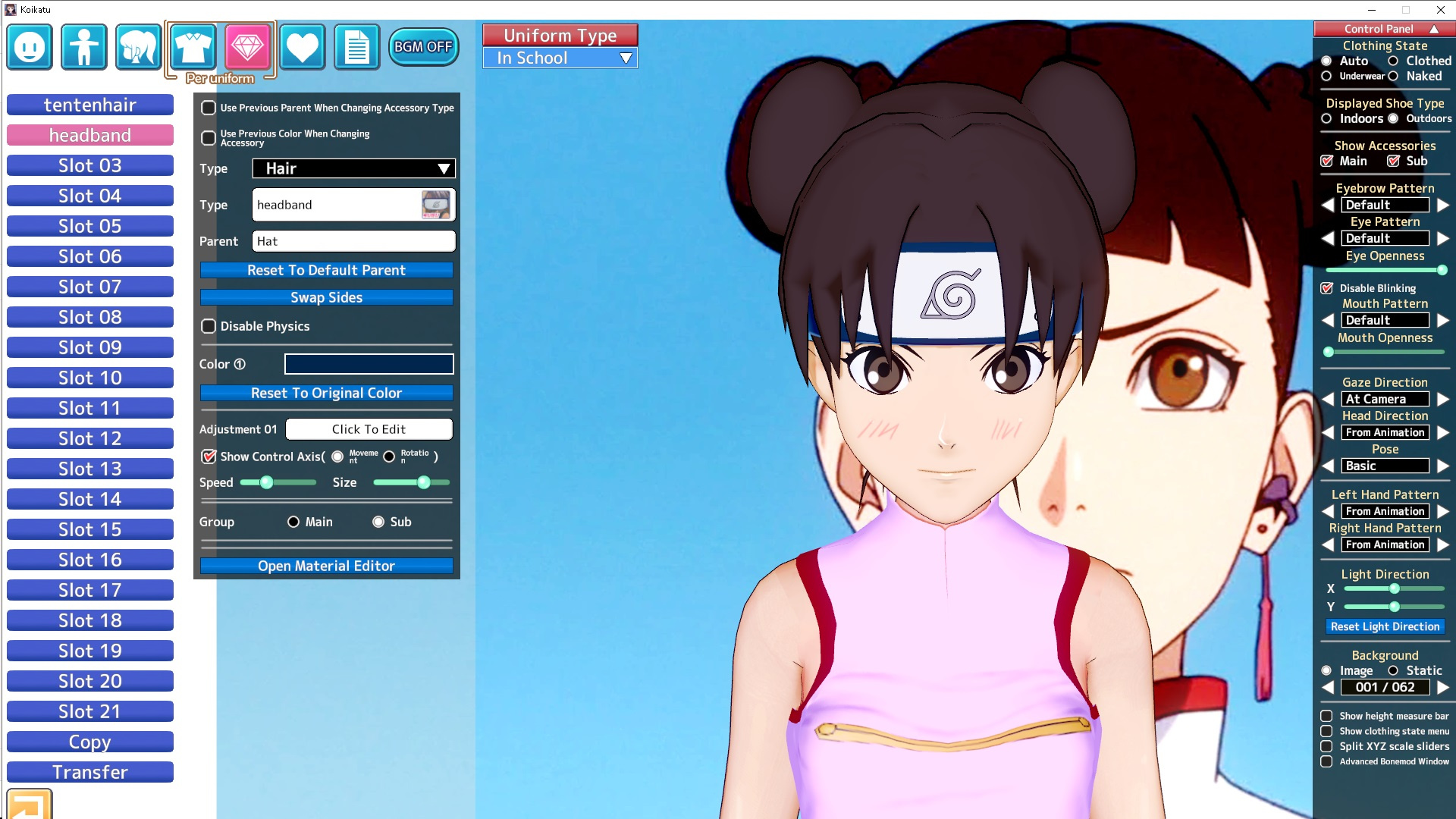Click previous Background image arrow
Screen dimensions: 1456x819
pos(1328,687)
